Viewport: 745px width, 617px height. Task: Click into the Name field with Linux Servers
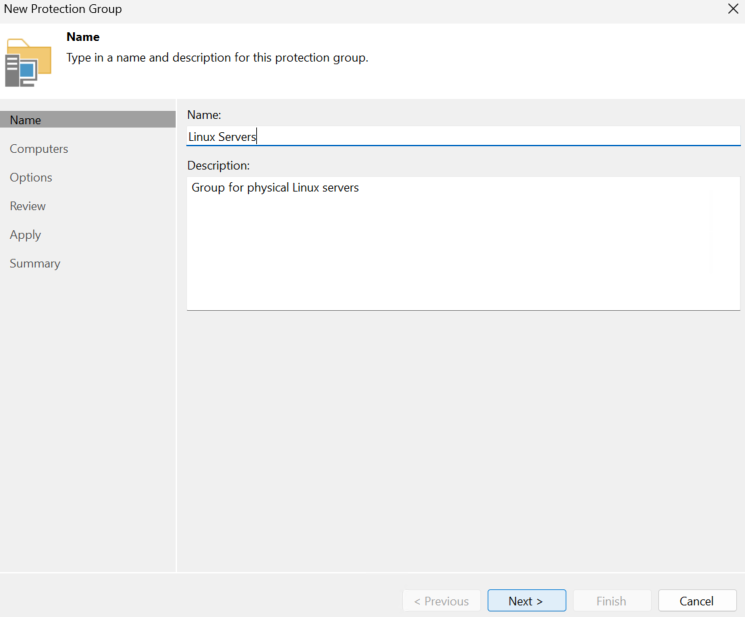[463, 136]
